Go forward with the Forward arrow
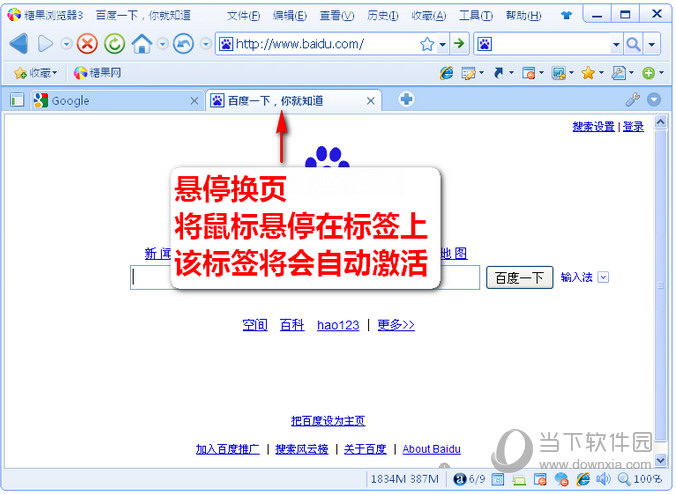Screen dimensions: 676x494 (45, 44)
